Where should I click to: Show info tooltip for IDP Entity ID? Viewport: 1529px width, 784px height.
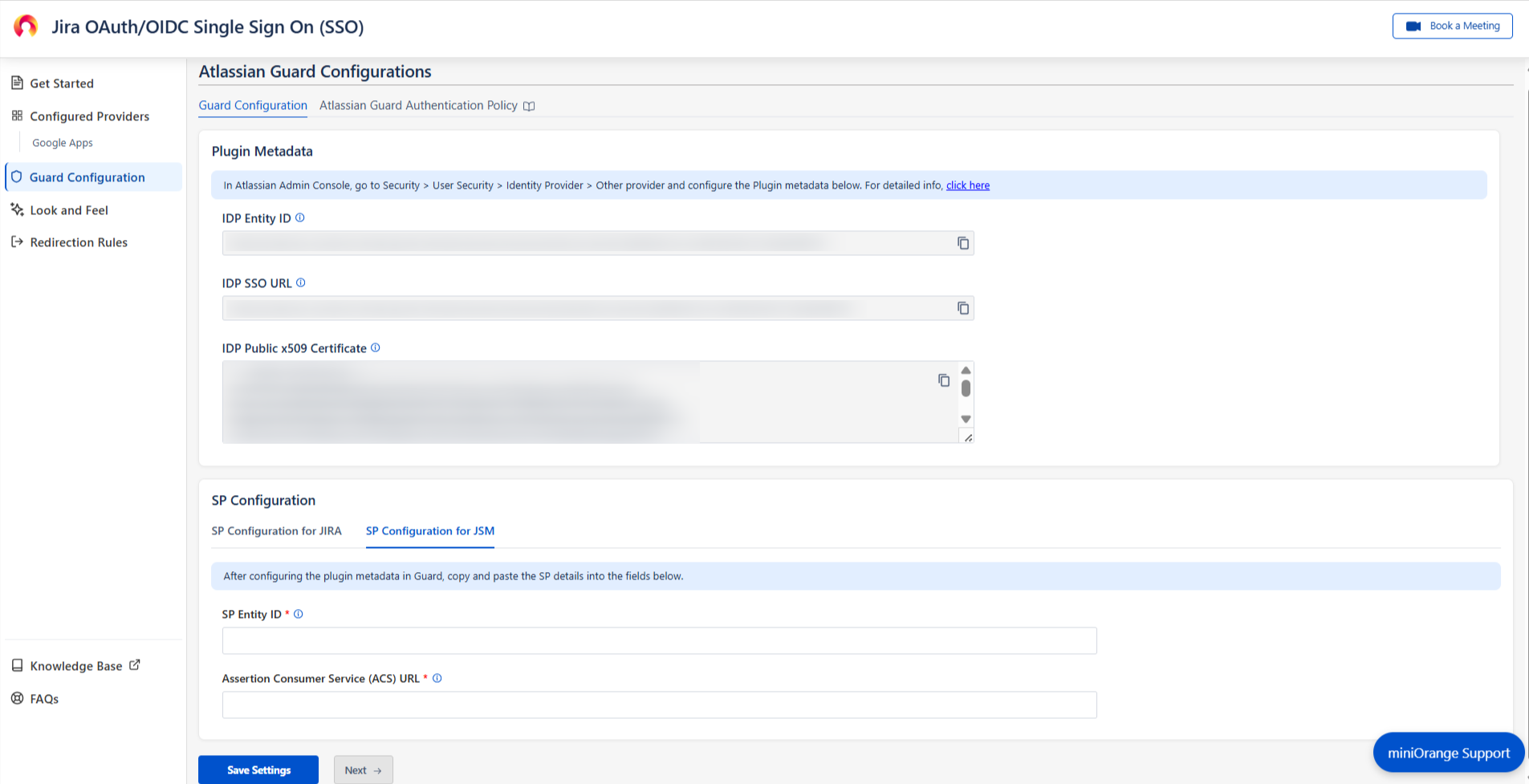[300, 217]
